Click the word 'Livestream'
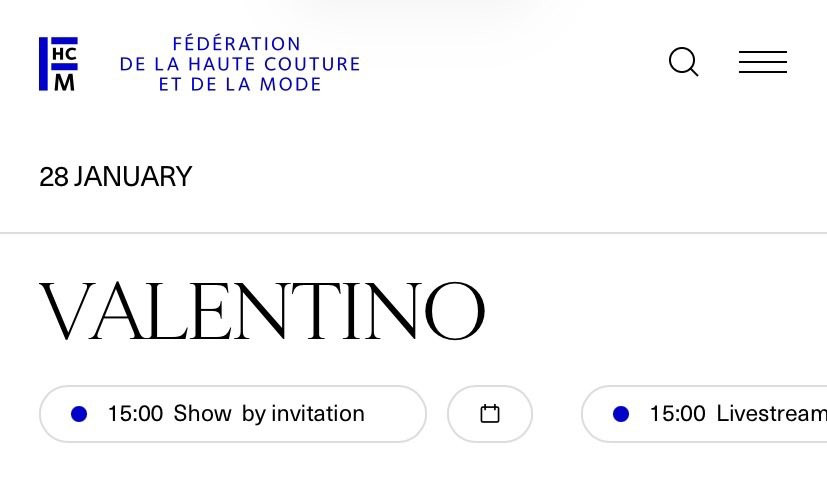 coord(770,414)
